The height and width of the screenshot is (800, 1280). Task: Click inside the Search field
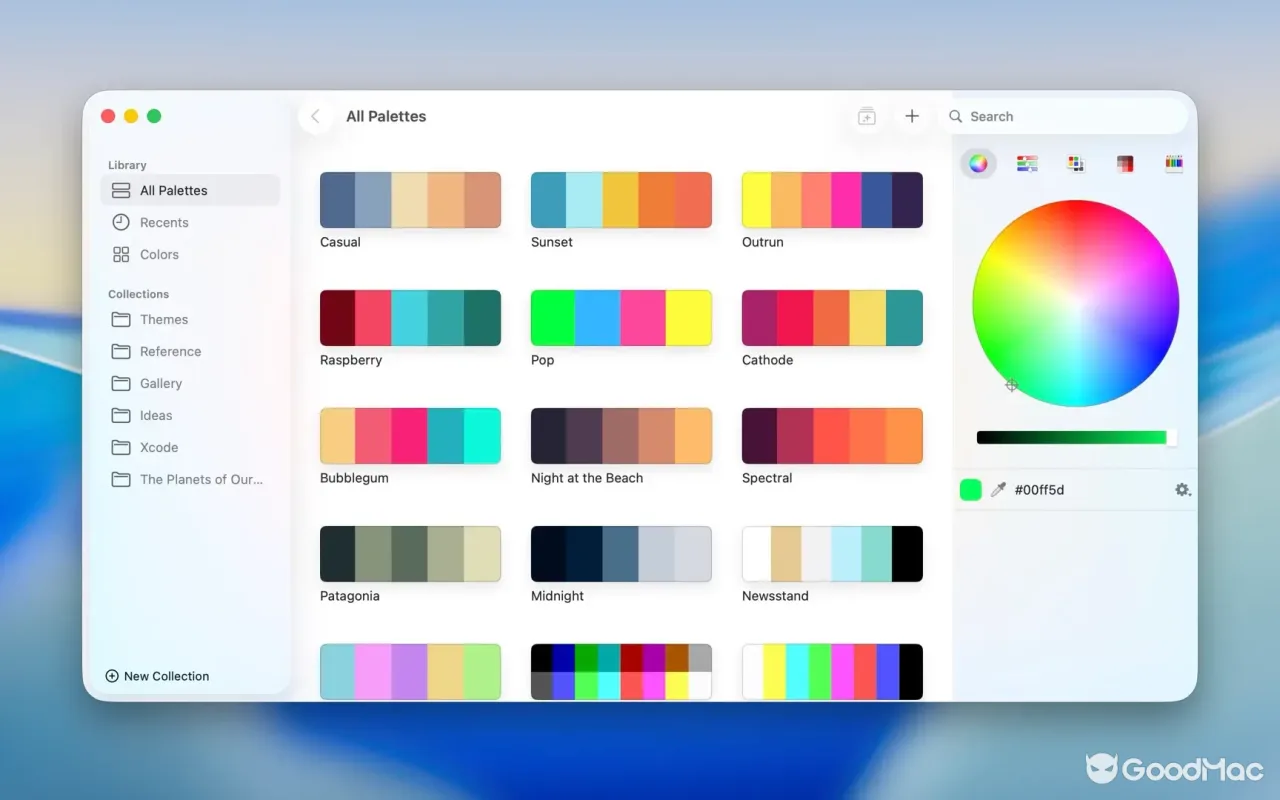pyautogui.click(x=1064, y=116)
